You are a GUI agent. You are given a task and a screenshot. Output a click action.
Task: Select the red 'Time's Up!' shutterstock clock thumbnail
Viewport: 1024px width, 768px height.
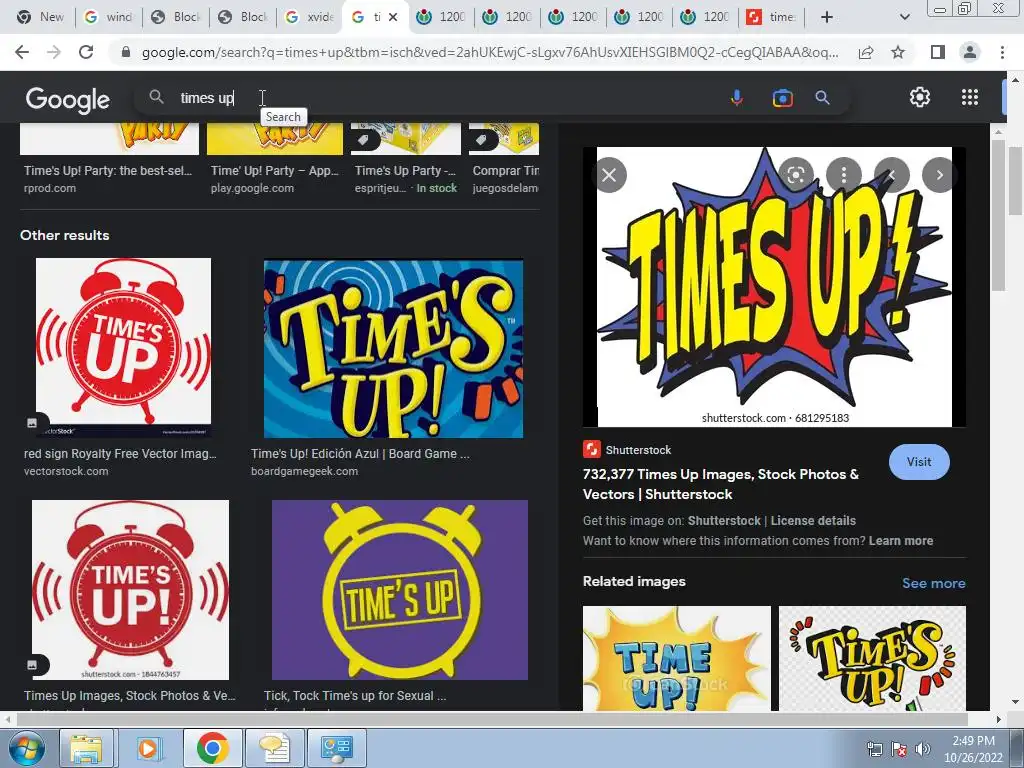[x=130, y=590]
